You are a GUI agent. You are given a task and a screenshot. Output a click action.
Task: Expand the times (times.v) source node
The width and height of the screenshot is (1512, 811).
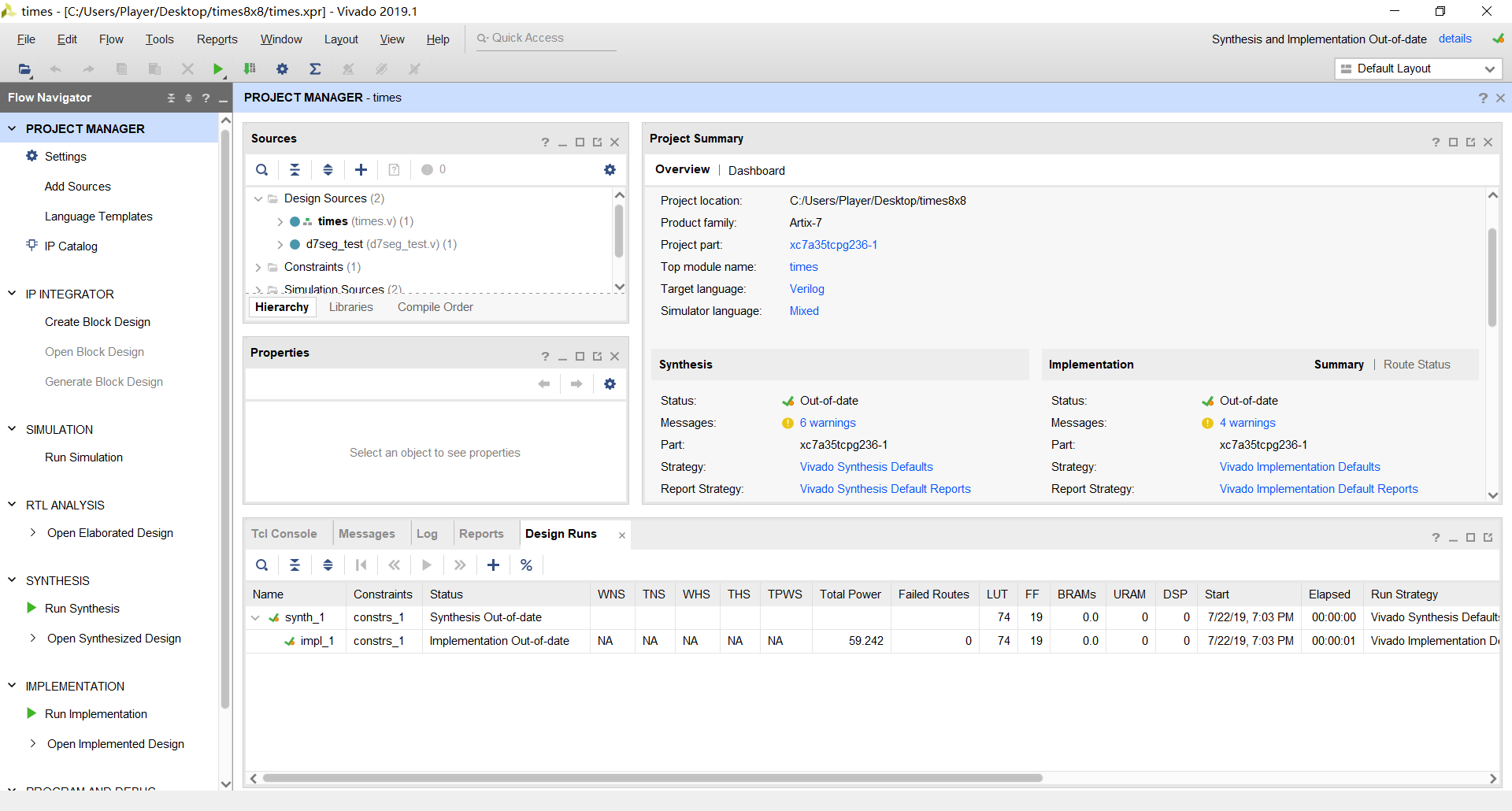pos(280,222)
